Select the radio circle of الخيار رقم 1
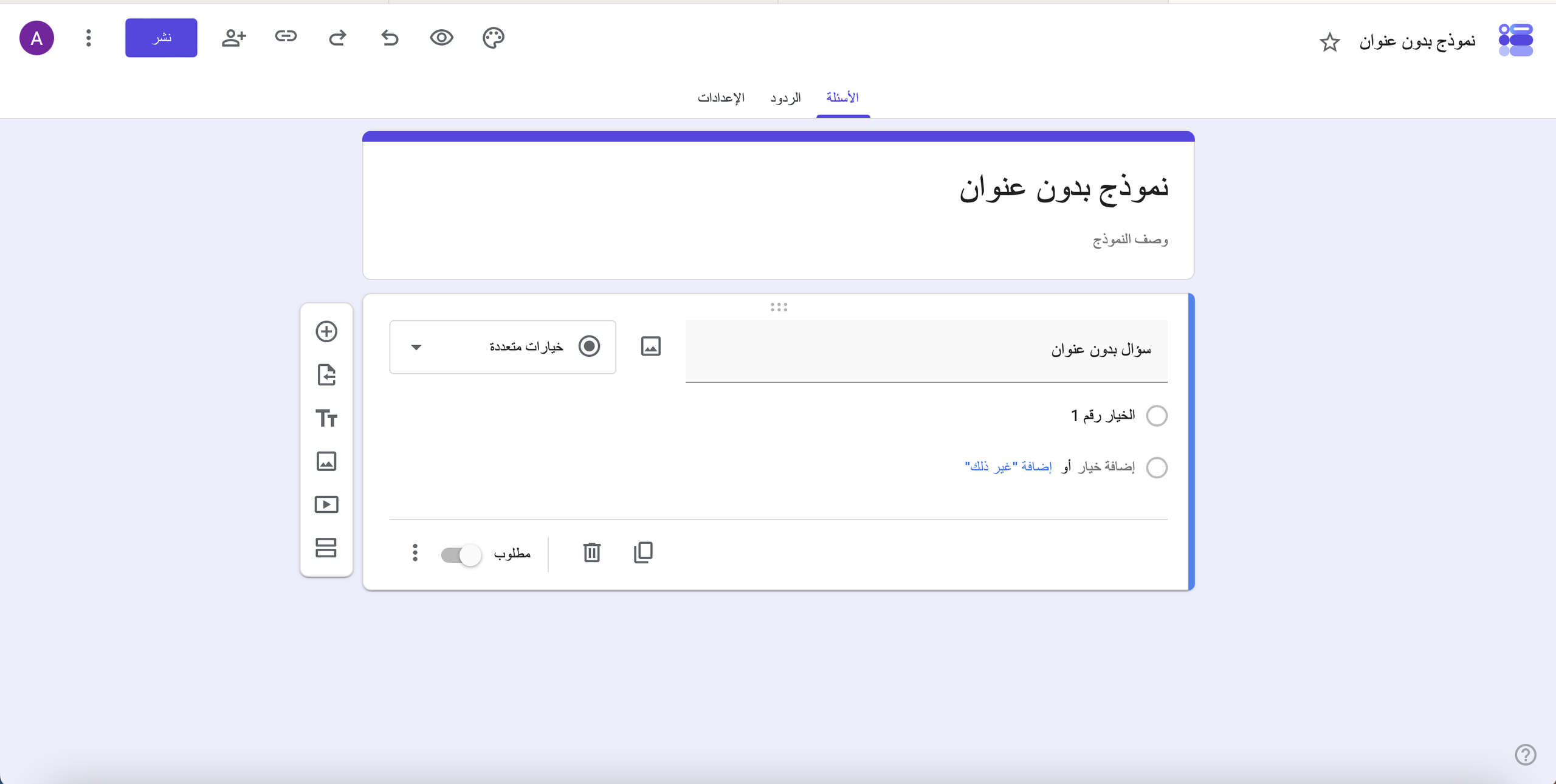 (1156, 416)
